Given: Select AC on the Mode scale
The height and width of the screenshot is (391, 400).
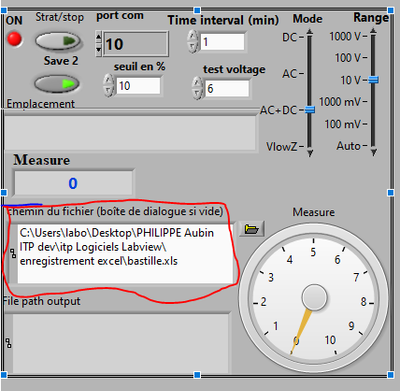Looking at the screenshot, I should [289, 74].
